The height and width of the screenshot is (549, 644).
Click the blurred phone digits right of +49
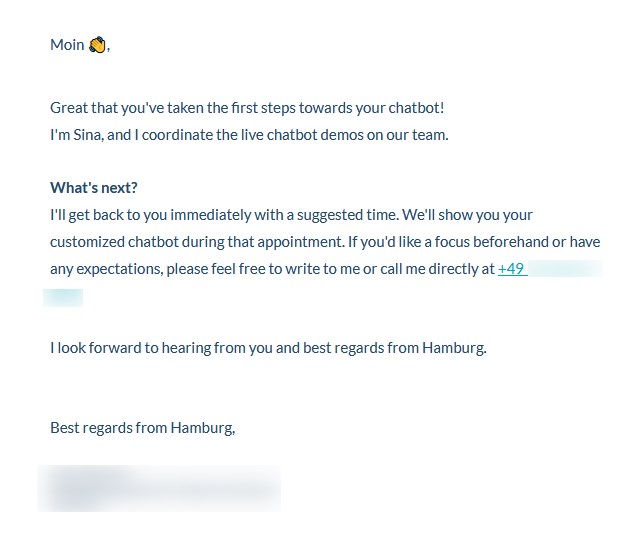tap(565, 269)
